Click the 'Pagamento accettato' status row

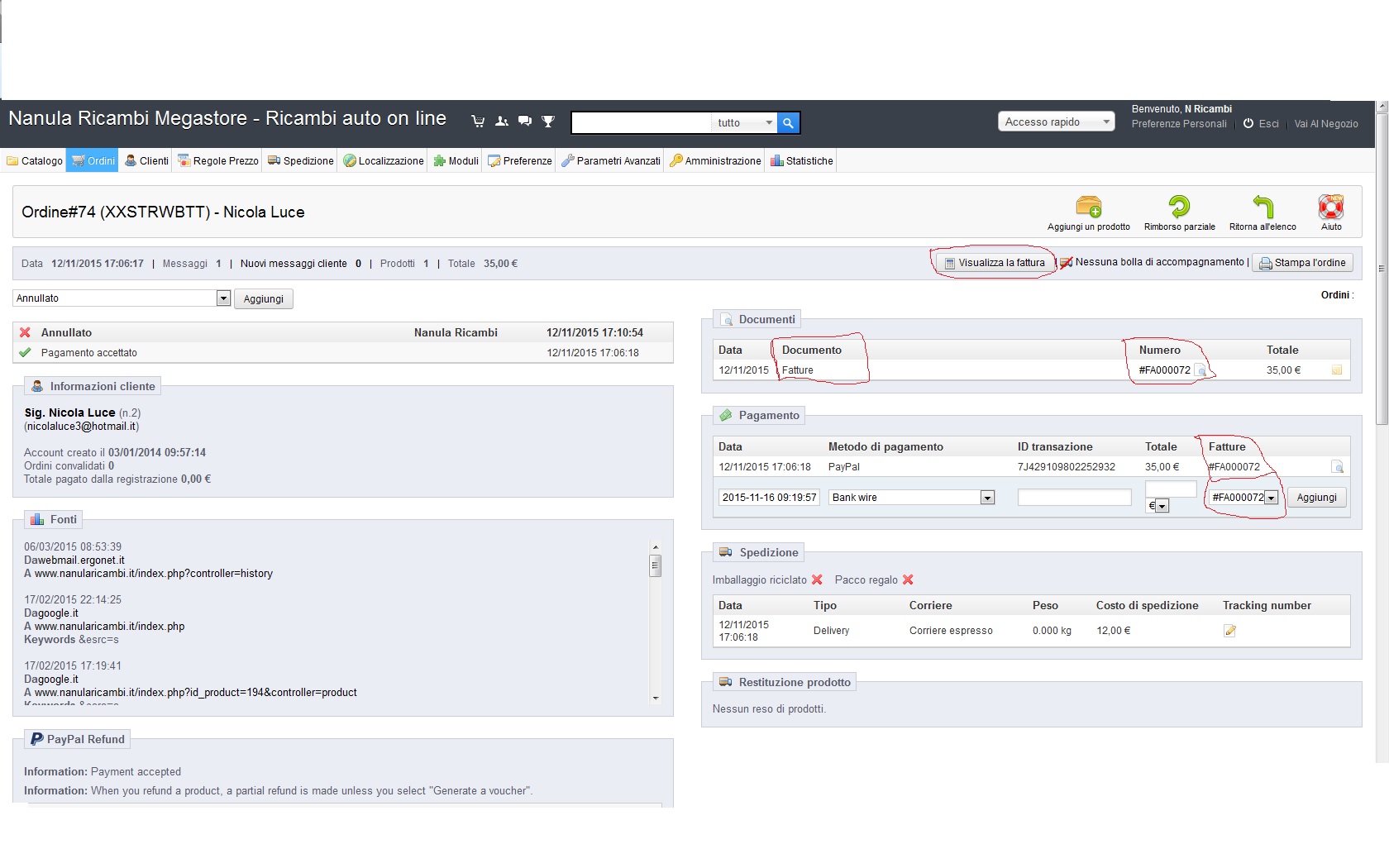[x=343, y=353]
